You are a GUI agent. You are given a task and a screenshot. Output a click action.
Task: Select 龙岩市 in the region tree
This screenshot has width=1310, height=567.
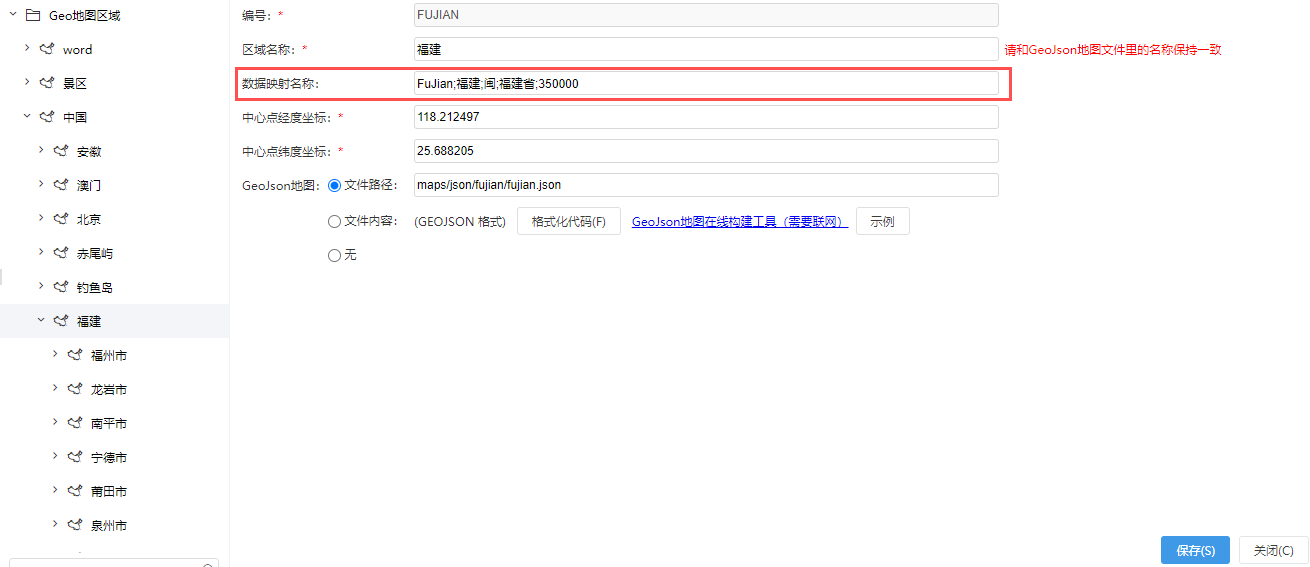click(x=109, y=389)
